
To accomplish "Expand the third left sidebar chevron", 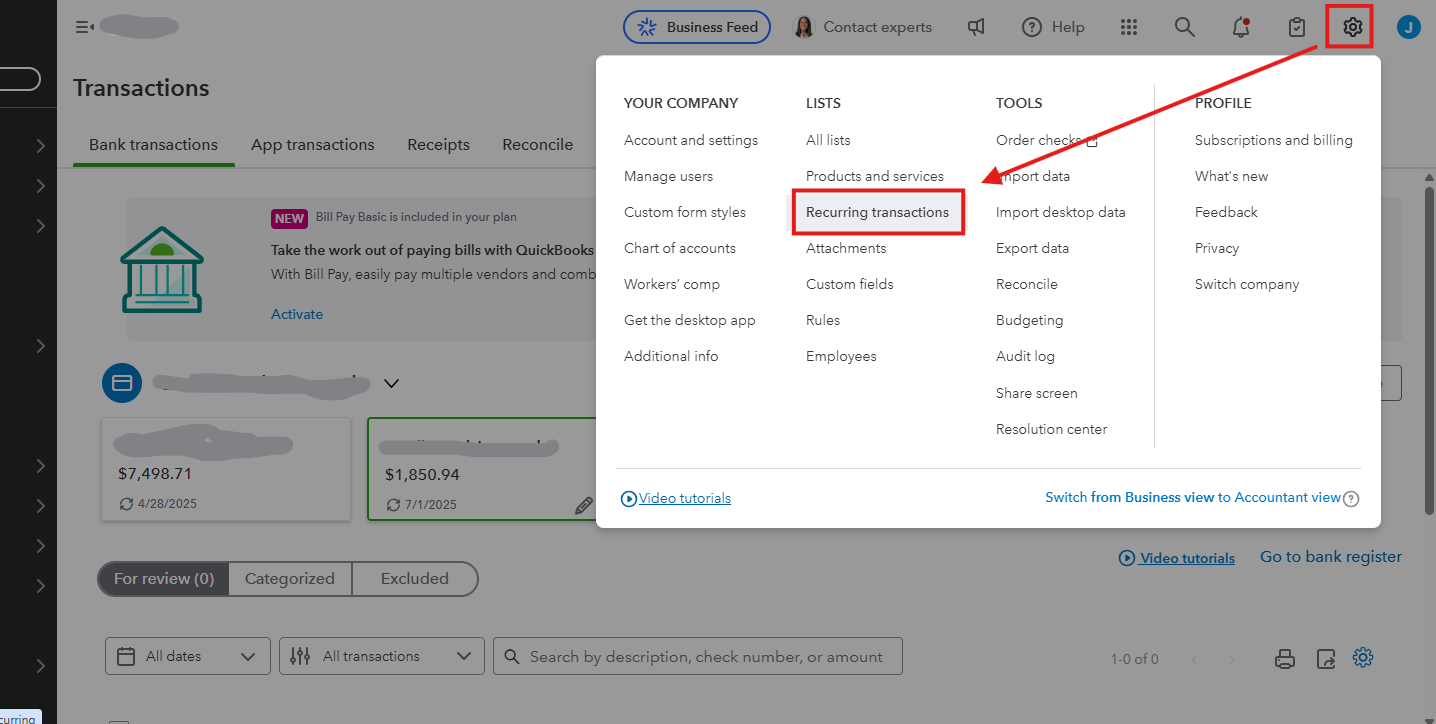I will [x=40, y=226].
